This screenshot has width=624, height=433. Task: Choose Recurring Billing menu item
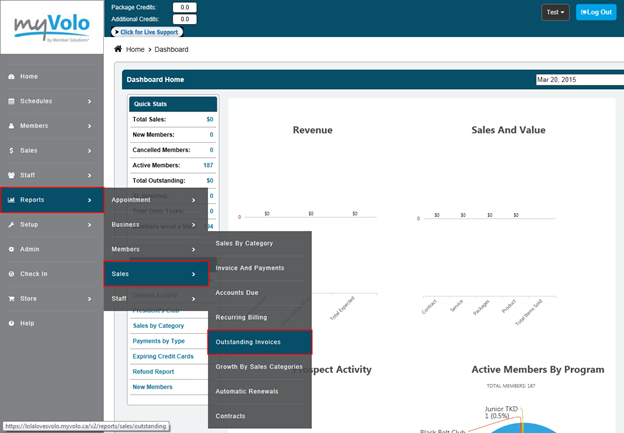click(x=260, y=317)
